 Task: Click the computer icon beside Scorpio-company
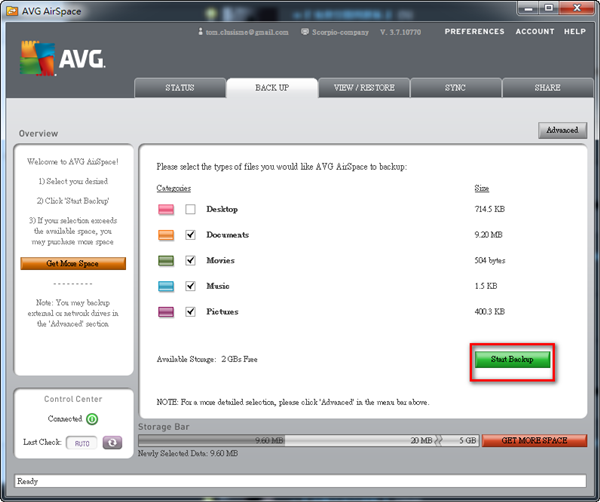point(305,31)
